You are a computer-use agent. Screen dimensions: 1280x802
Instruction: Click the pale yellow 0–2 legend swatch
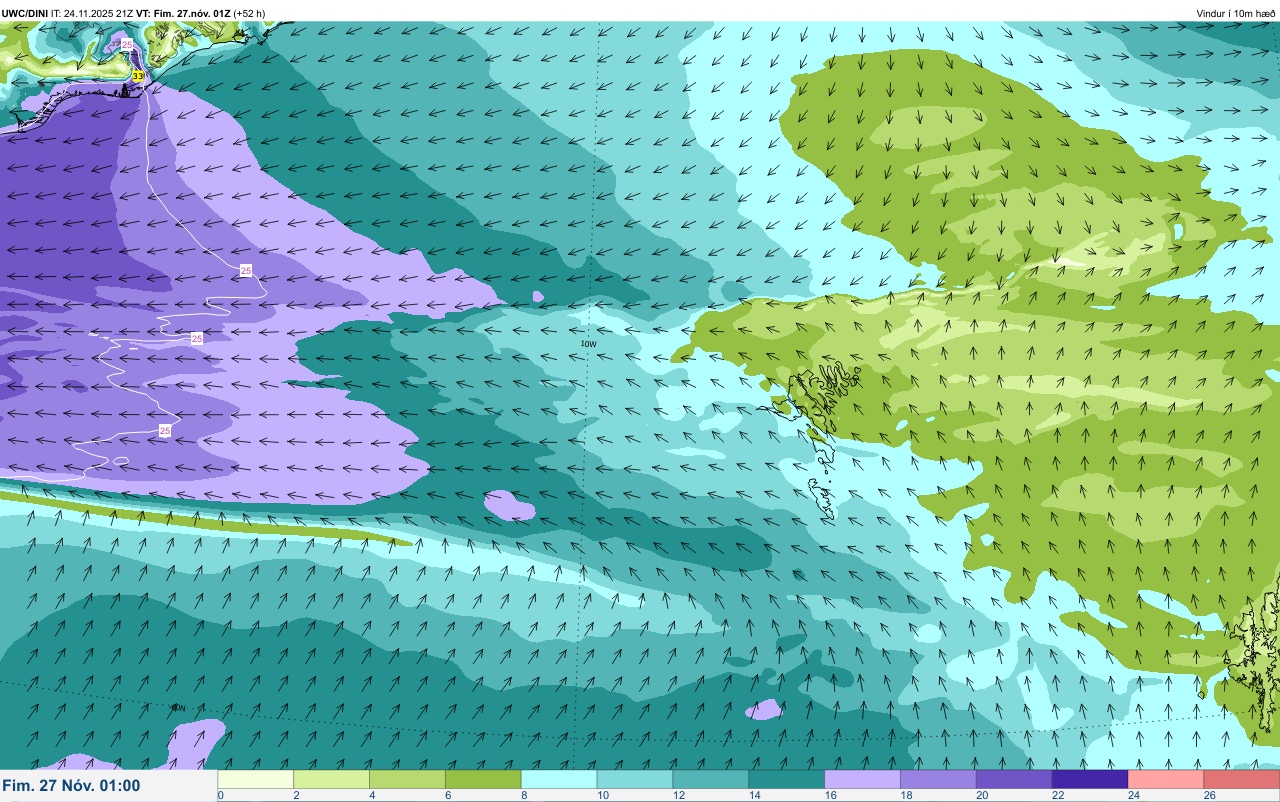[255, 779]
